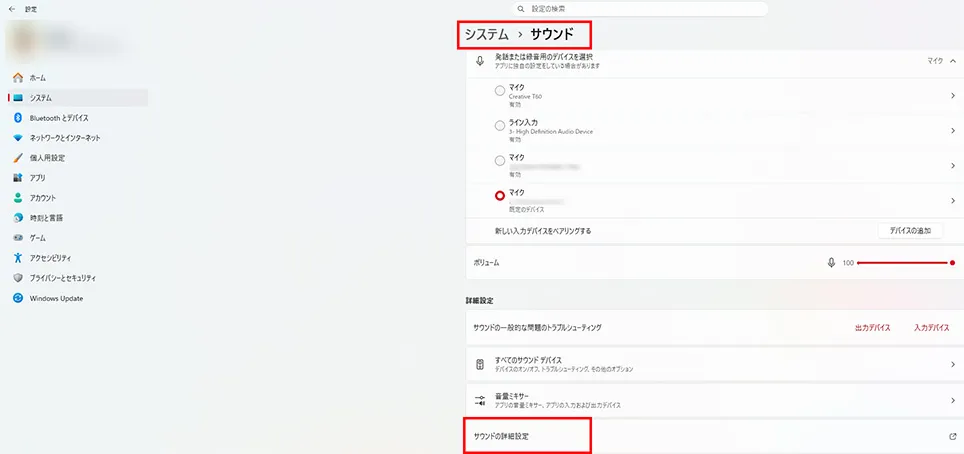The width and height of the screenshot is (964, 454).
Task: Select ネットワークとインターネット wifi icon
Action: click(18, 138)
